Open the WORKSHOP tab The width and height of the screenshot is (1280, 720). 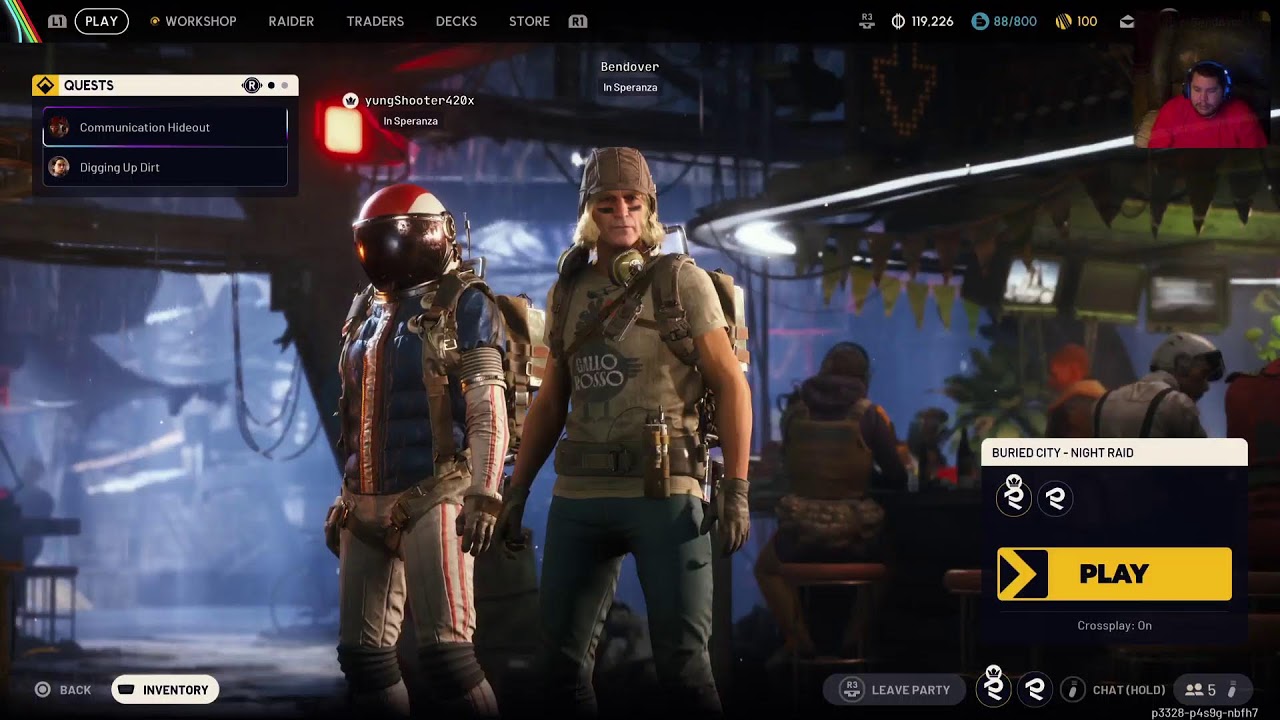[x=201, y=21]
